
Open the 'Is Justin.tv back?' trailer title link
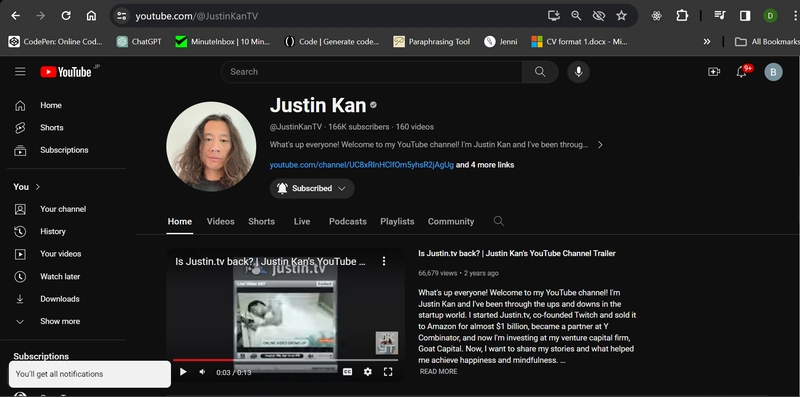click(x=516, y=253)
